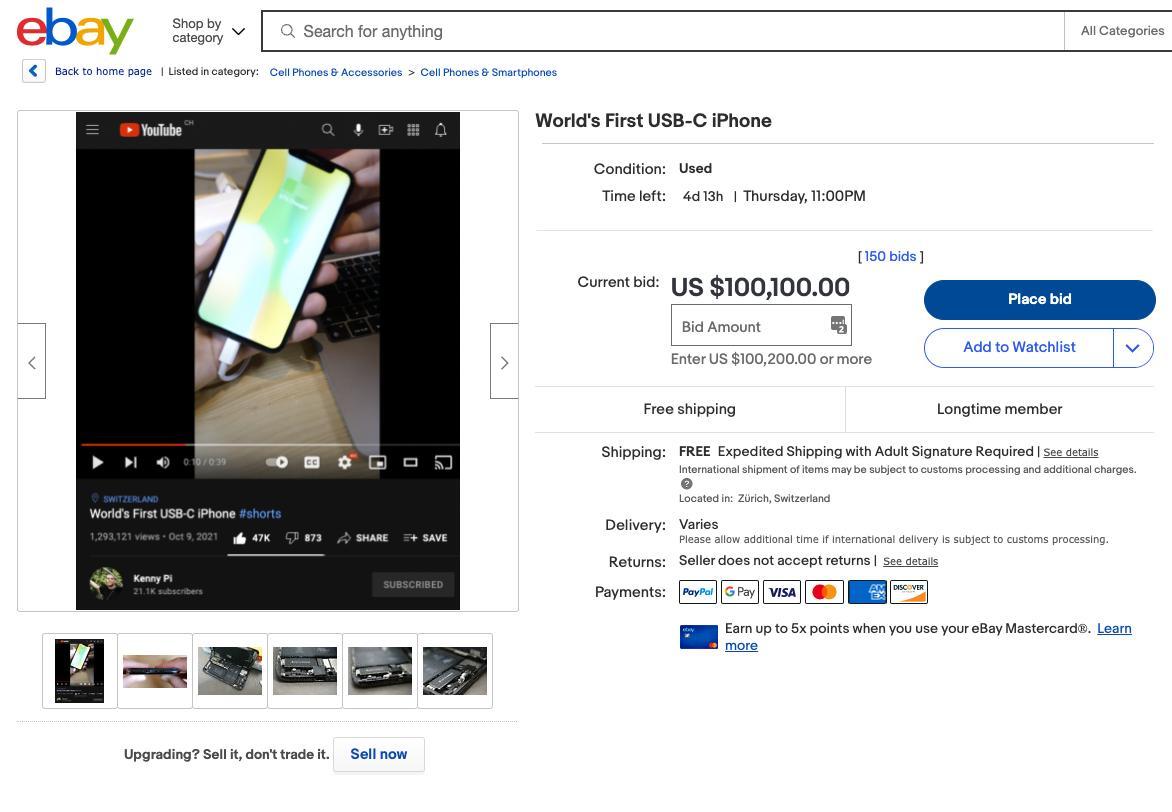Open the YouTube hamburger menu icon

93,129
